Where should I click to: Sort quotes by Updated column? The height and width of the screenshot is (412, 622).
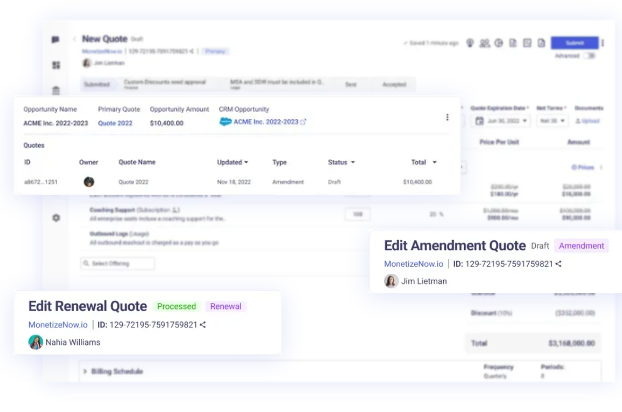point(232,162)
